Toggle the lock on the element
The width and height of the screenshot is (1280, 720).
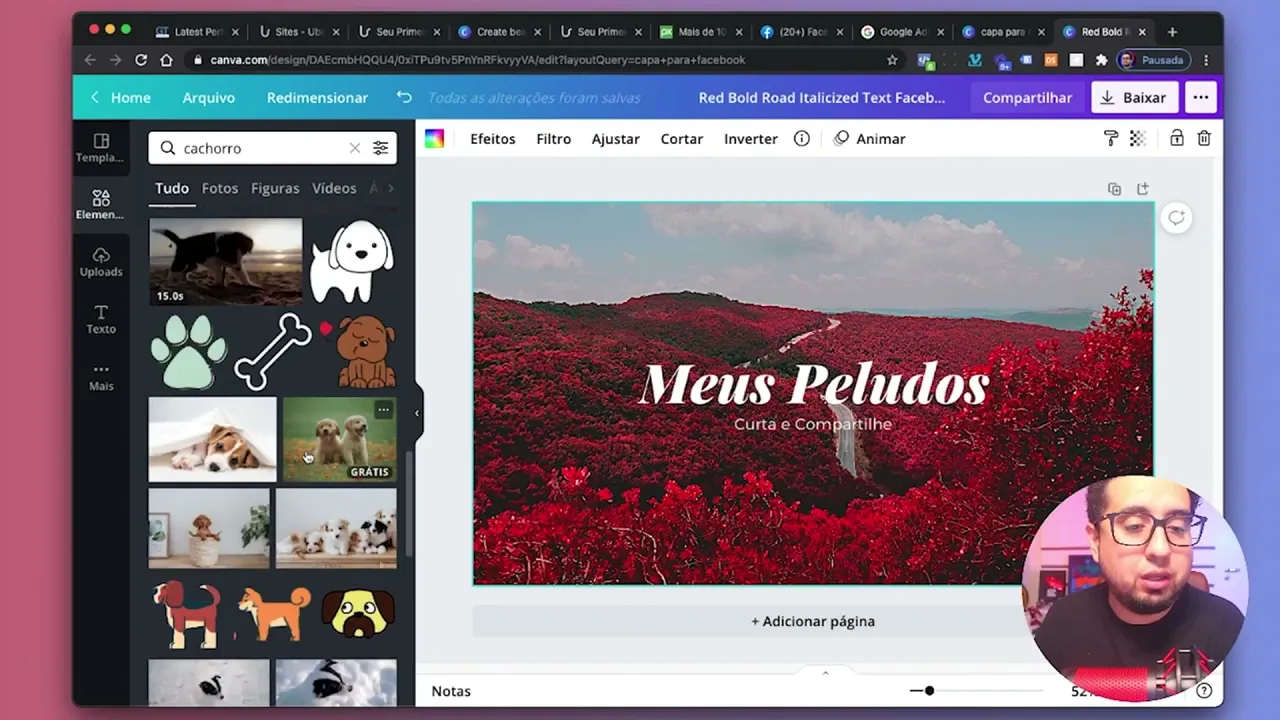[x=1177, y=139]
